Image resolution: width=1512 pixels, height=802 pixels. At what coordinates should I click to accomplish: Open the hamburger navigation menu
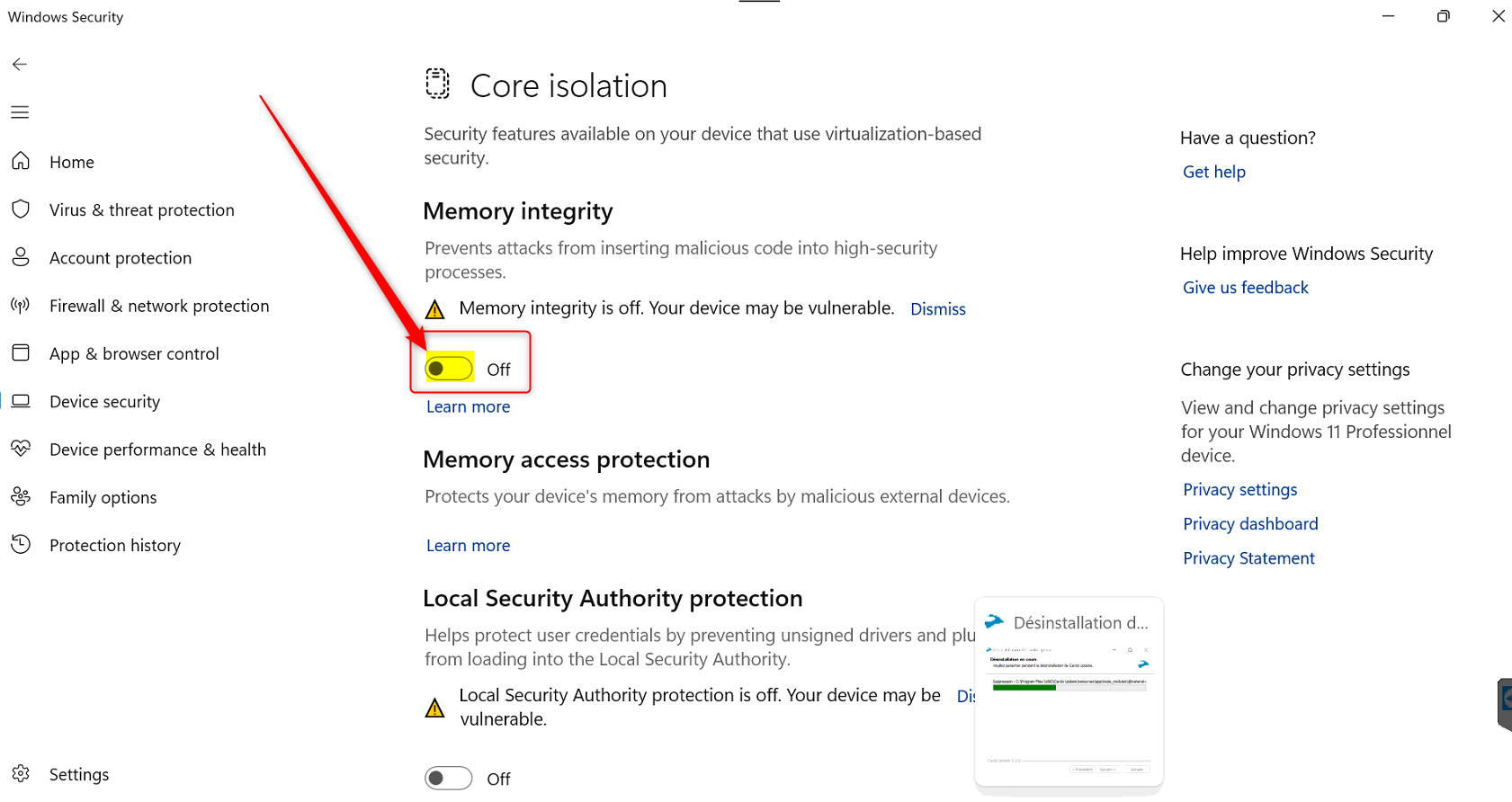click(20, 112)
